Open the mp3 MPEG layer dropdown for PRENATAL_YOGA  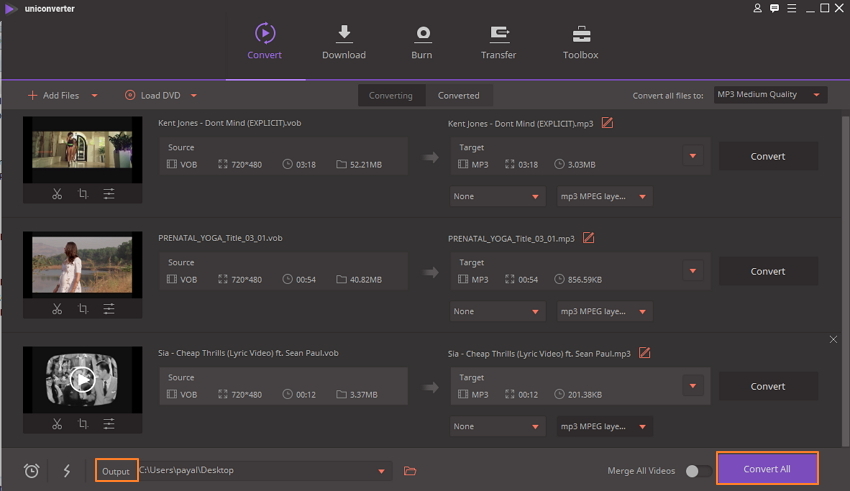[x=604, y=311]
